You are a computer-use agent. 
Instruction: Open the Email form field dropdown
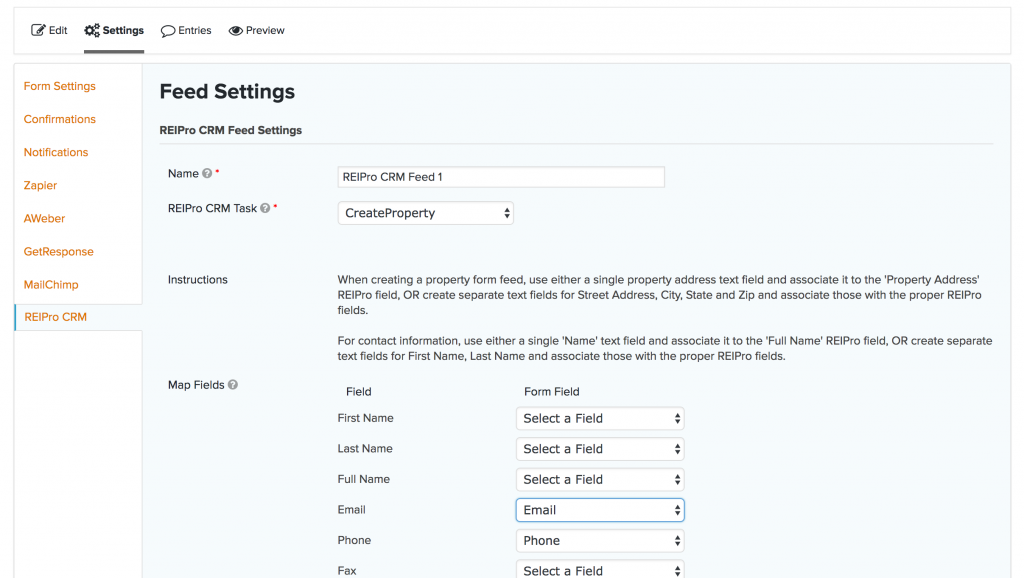[600, 510]
